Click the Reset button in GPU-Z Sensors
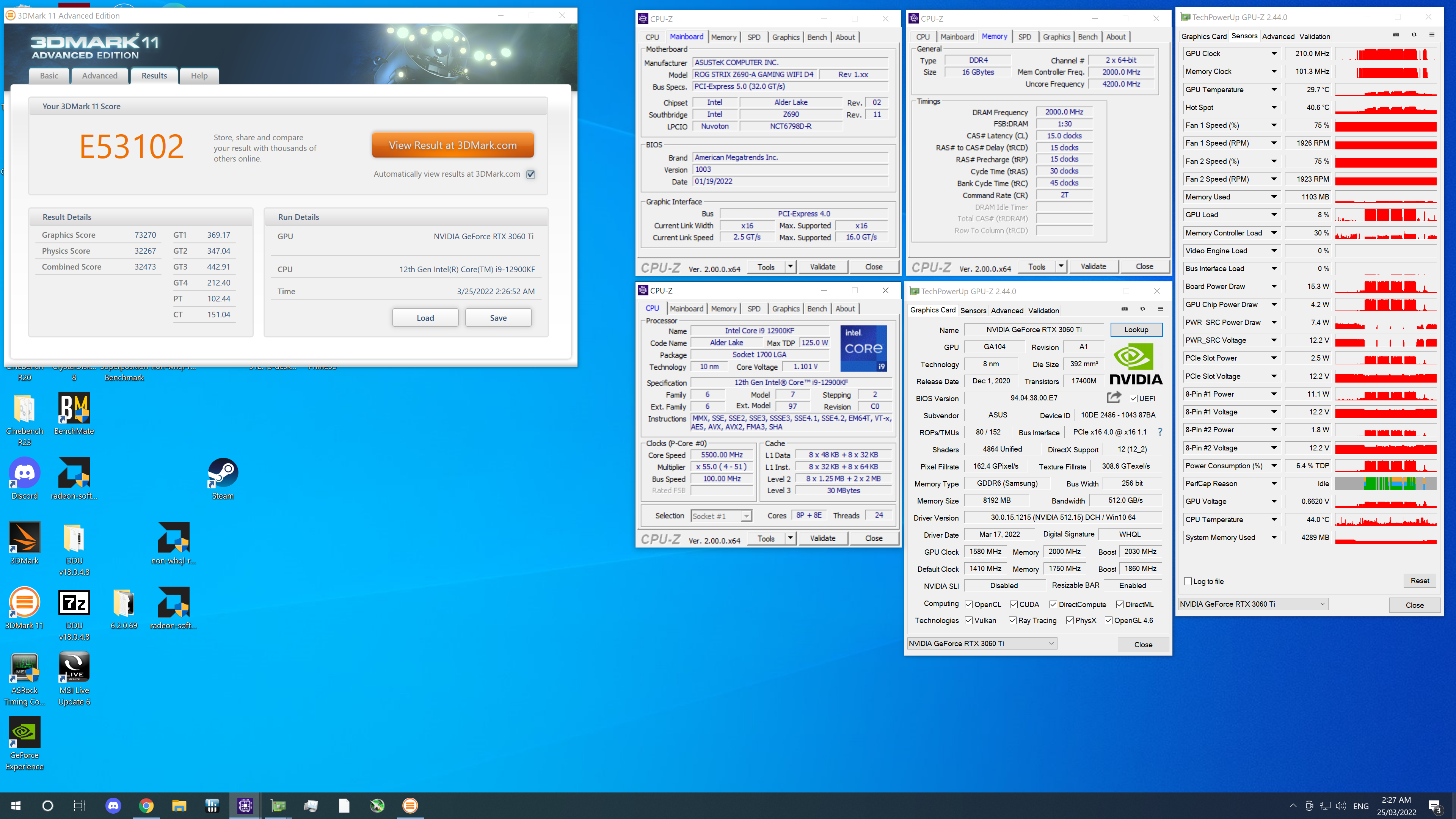This screenshot has height=819, width=1456. pos(1420,581)
